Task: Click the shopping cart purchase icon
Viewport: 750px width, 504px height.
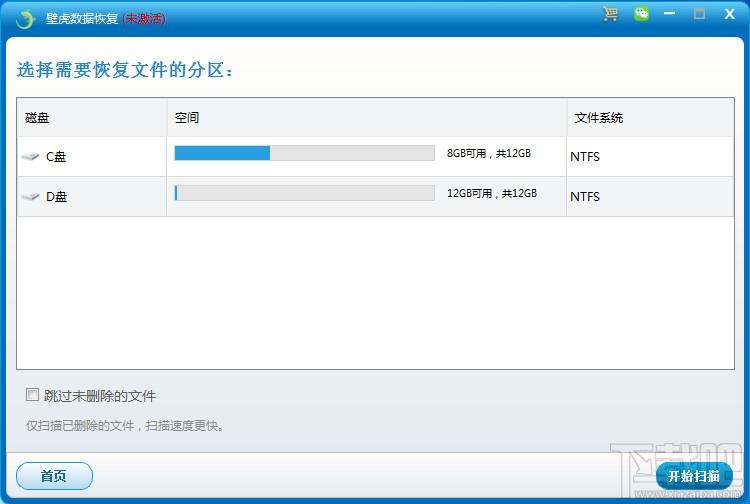Action: pyautogui.click(x=610, y=14)
